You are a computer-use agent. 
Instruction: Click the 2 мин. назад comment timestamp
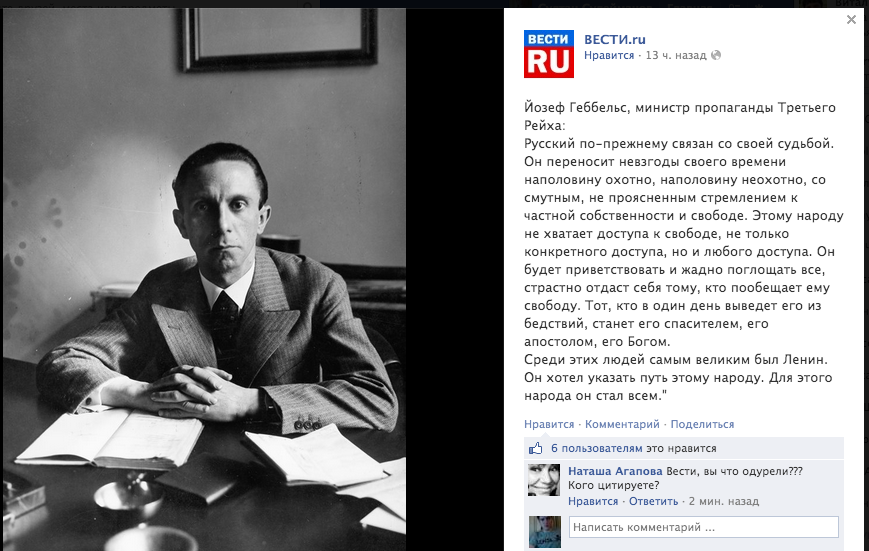click(x=724, y=501)
